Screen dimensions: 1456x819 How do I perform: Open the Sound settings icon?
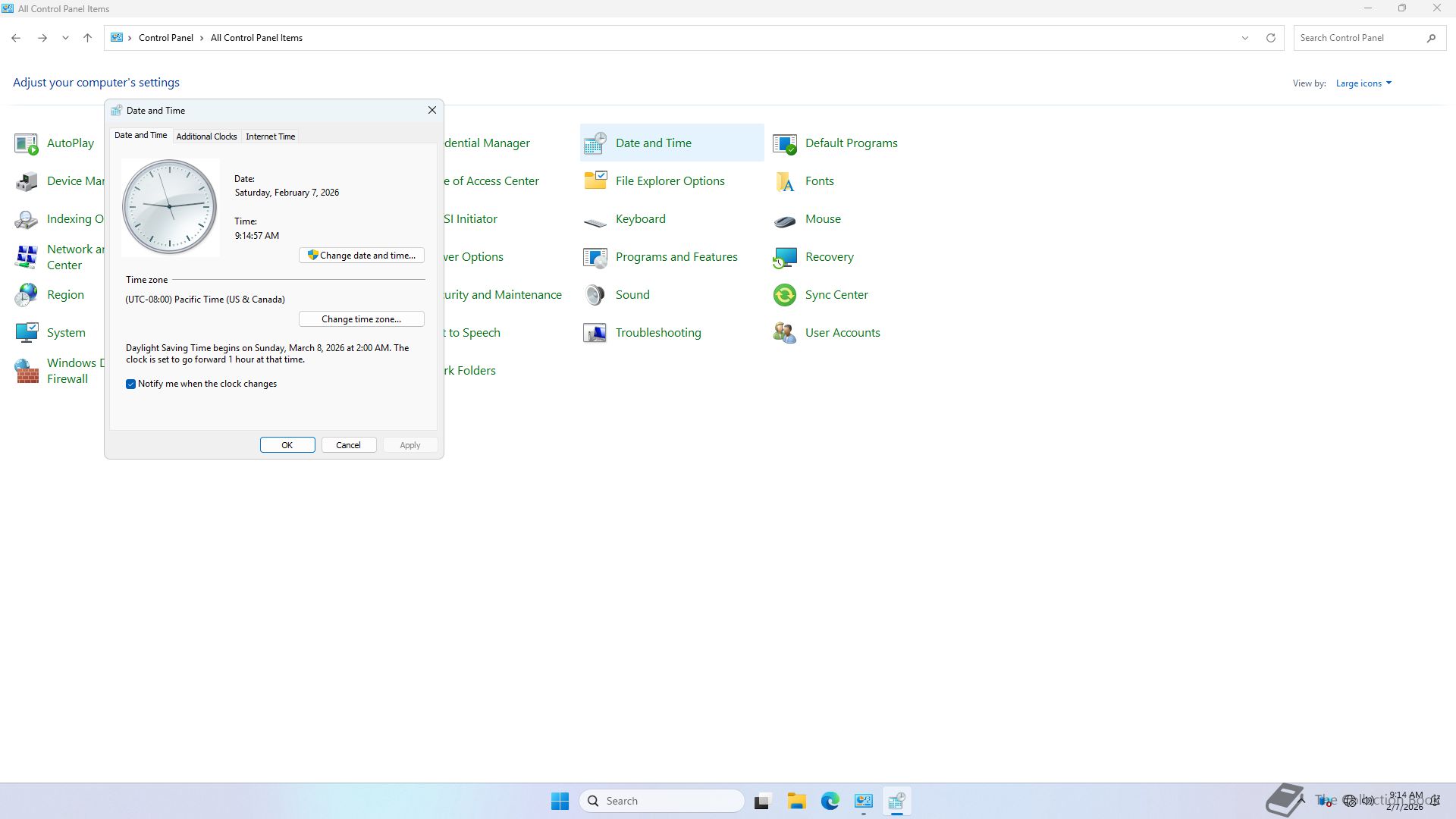tap(595, 295)
